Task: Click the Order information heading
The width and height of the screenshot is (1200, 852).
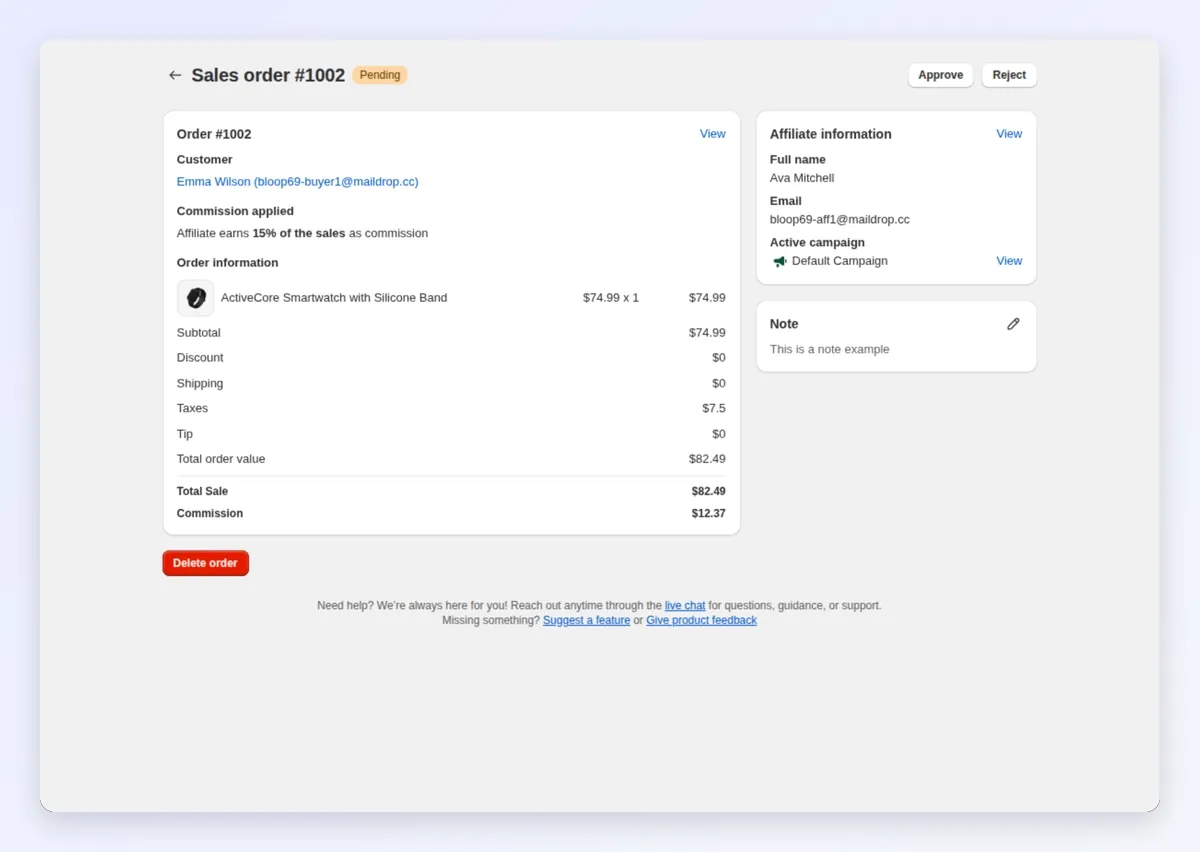Action: point(228,263)
